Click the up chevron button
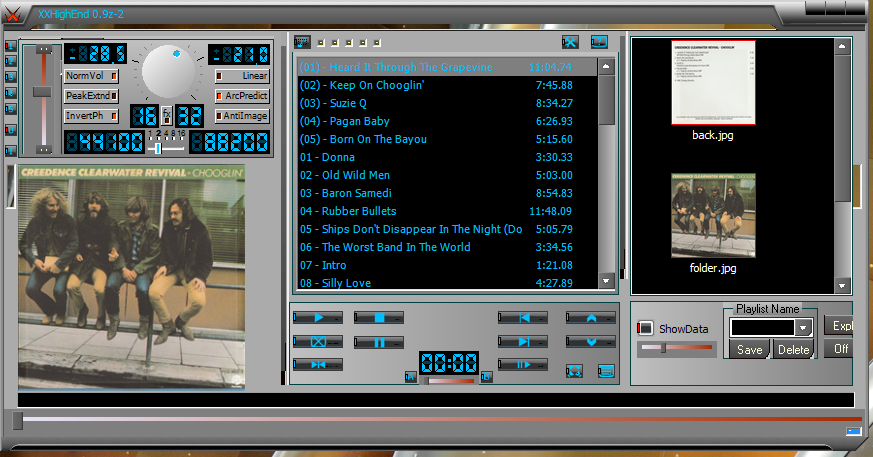Screen dimensions: 873x457 click(x=591, y=318)
